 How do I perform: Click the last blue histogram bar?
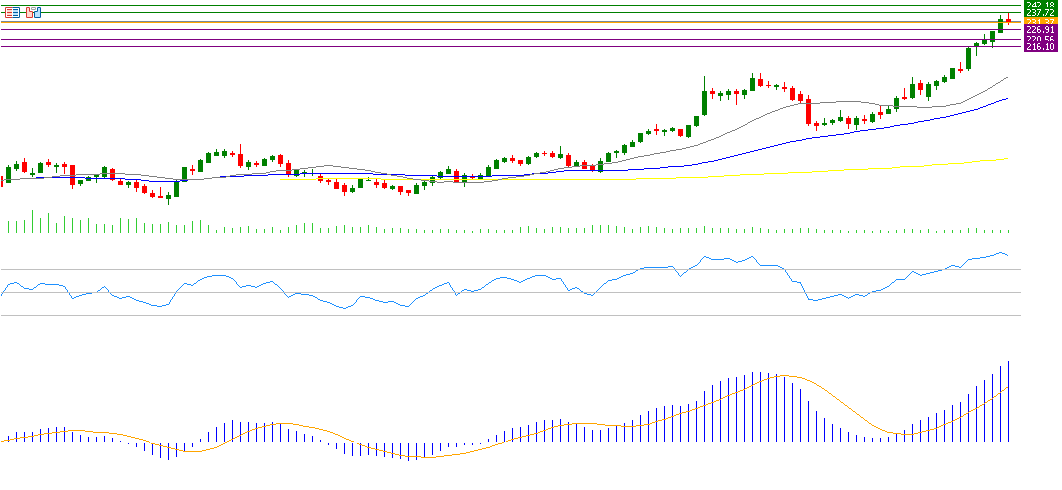pos(1009,400)
